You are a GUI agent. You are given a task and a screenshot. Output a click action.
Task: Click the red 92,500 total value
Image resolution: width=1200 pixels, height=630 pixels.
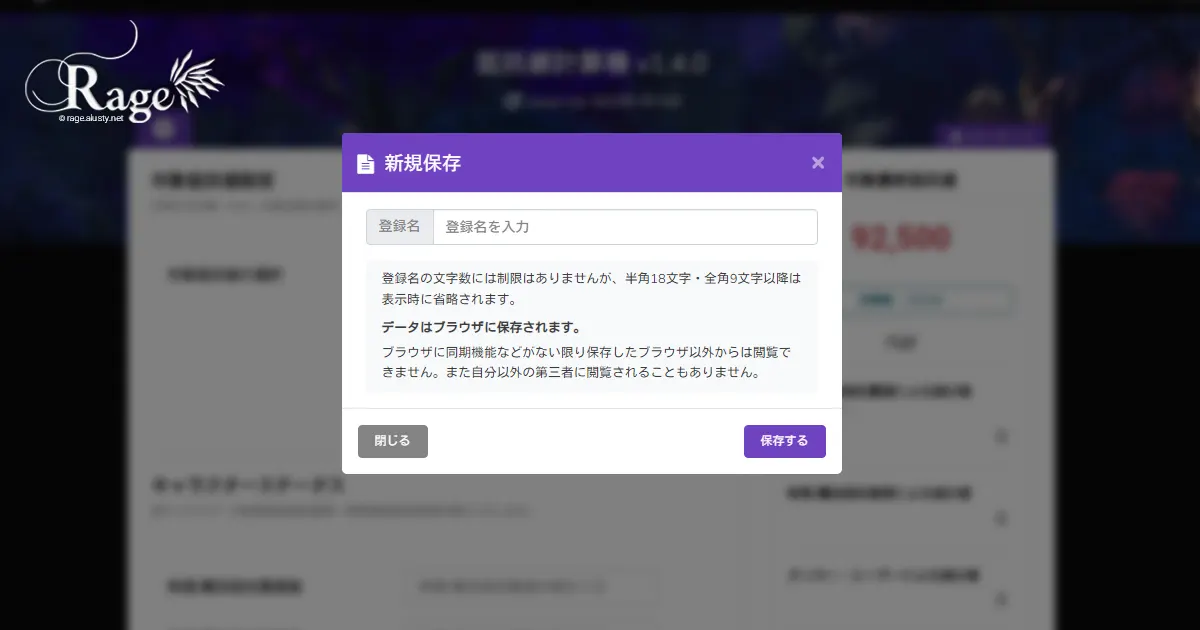(903, 238)
